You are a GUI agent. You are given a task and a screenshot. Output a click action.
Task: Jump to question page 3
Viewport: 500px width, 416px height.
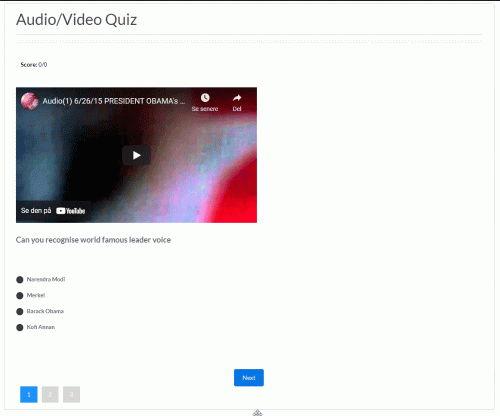tap(71, 394)
